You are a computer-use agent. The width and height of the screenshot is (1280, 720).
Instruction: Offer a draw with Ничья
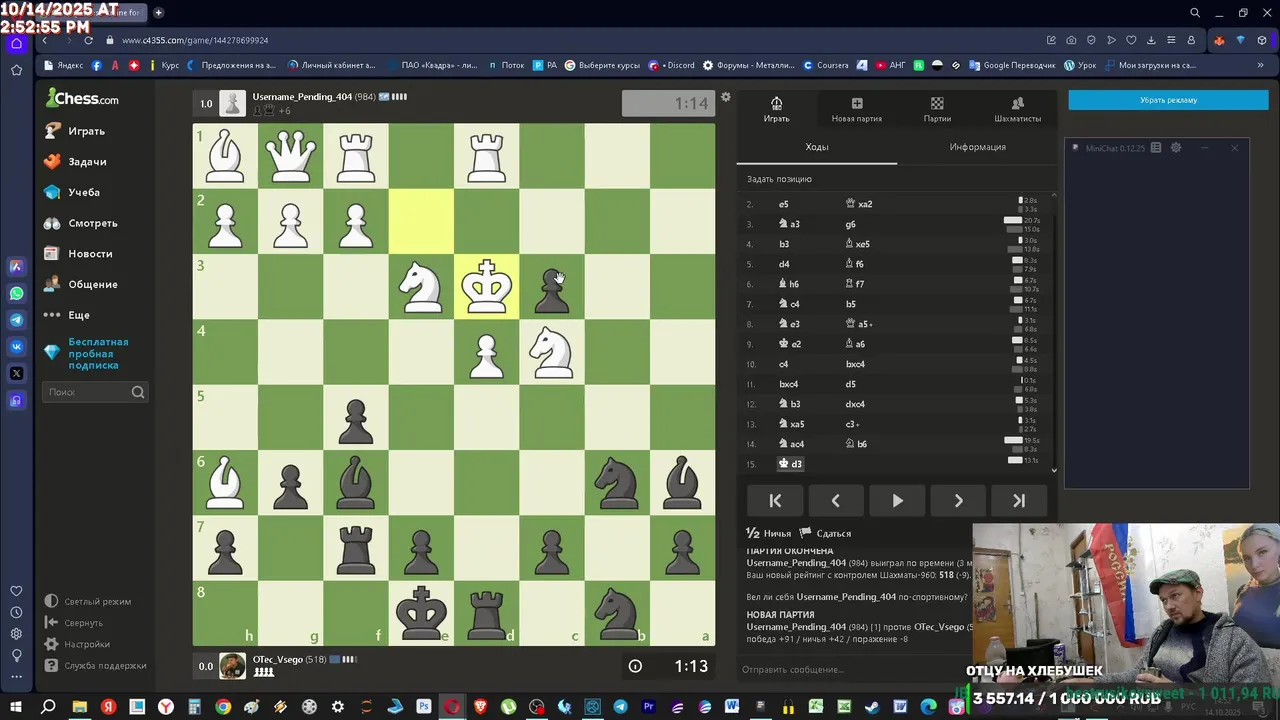click(x=769, y=533)
